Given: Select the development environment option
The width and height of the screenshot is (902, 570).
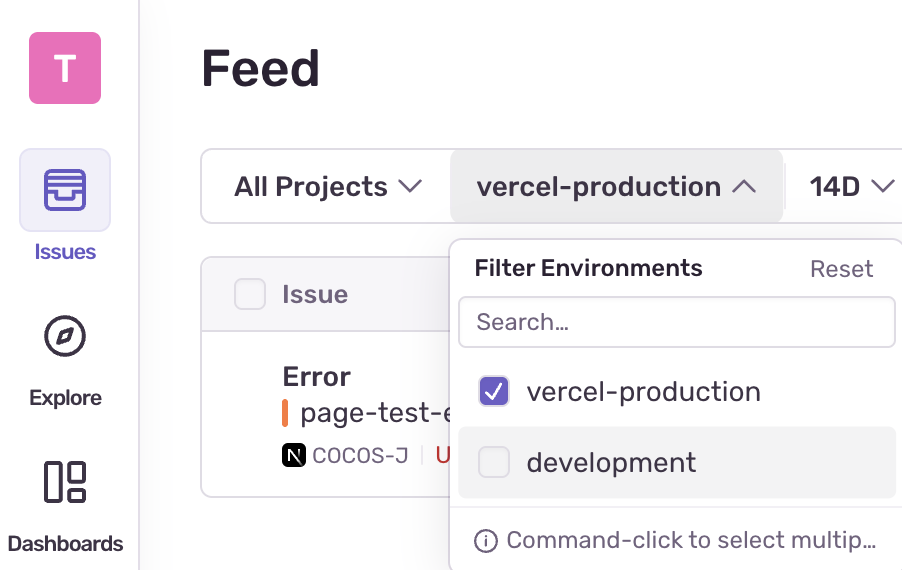Looking at the screenshot, I should (x=611, y=462).
